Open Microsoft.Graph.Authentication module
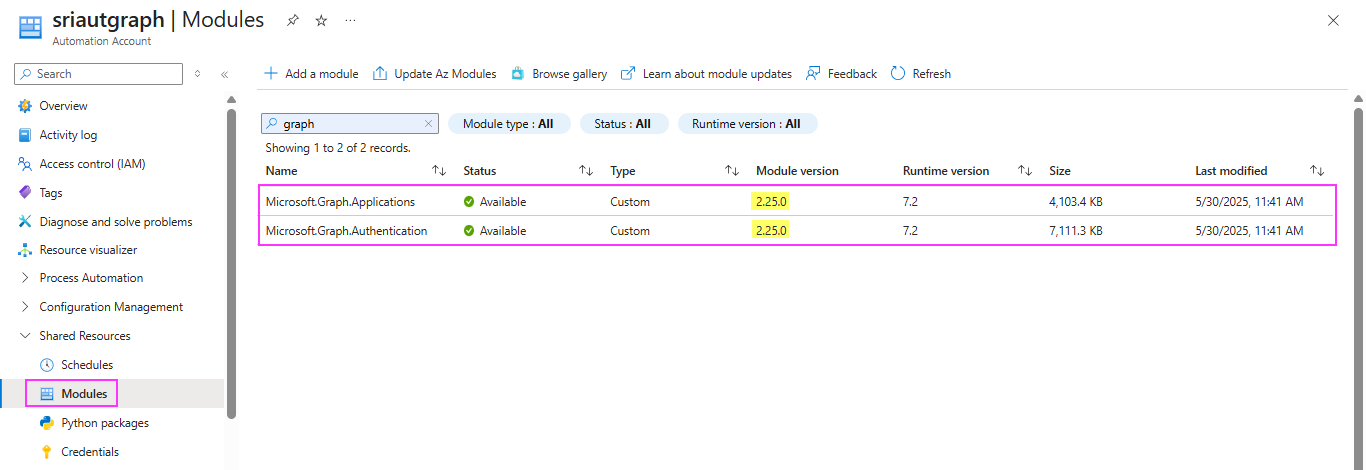This screenshot has height=470, width=1366. point(346,231)
